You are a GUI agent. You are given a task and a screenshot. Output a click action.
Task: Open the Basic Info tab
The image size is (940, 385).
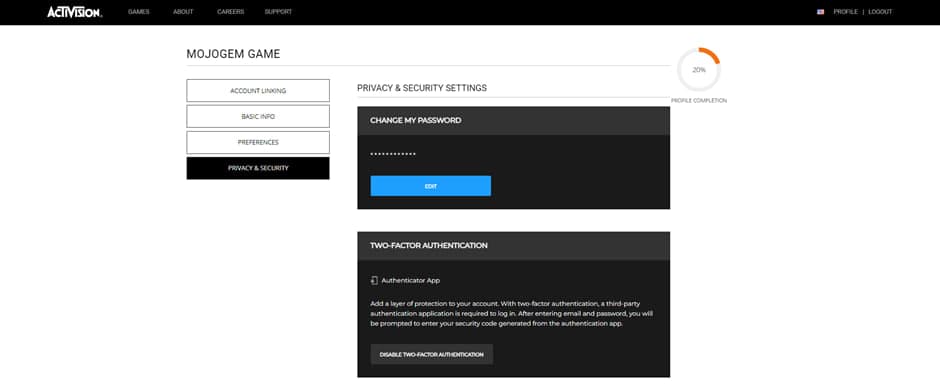point(258,116)
